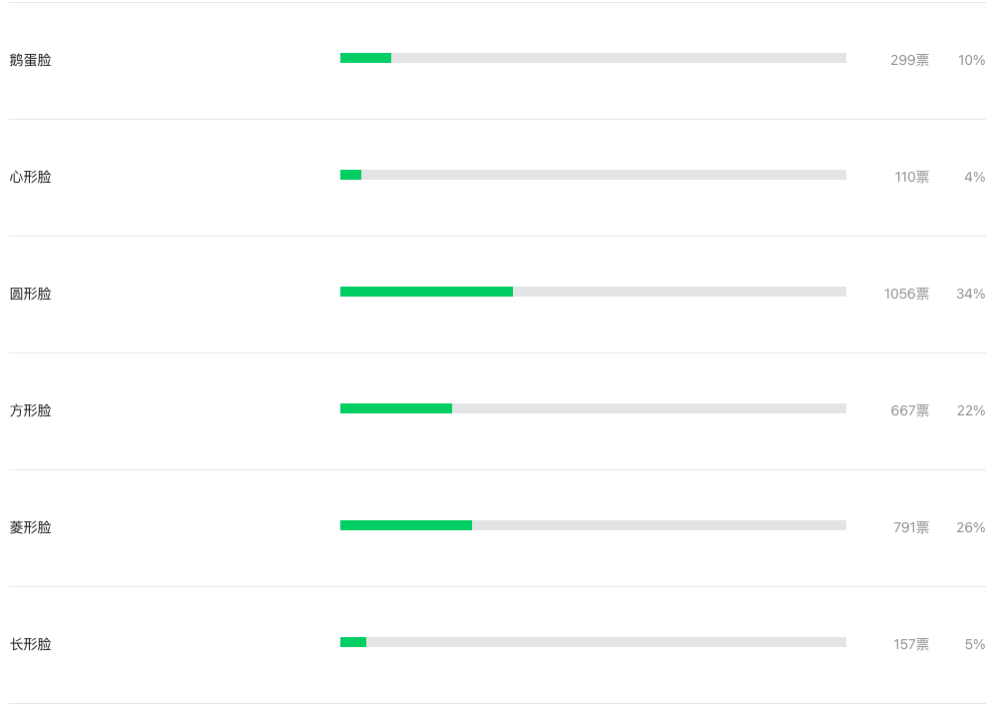Image resolution: width=1000 pixels, height=707 pixels.
Task: Click the 方形脸 green progress bar
Action: (396, 408)
